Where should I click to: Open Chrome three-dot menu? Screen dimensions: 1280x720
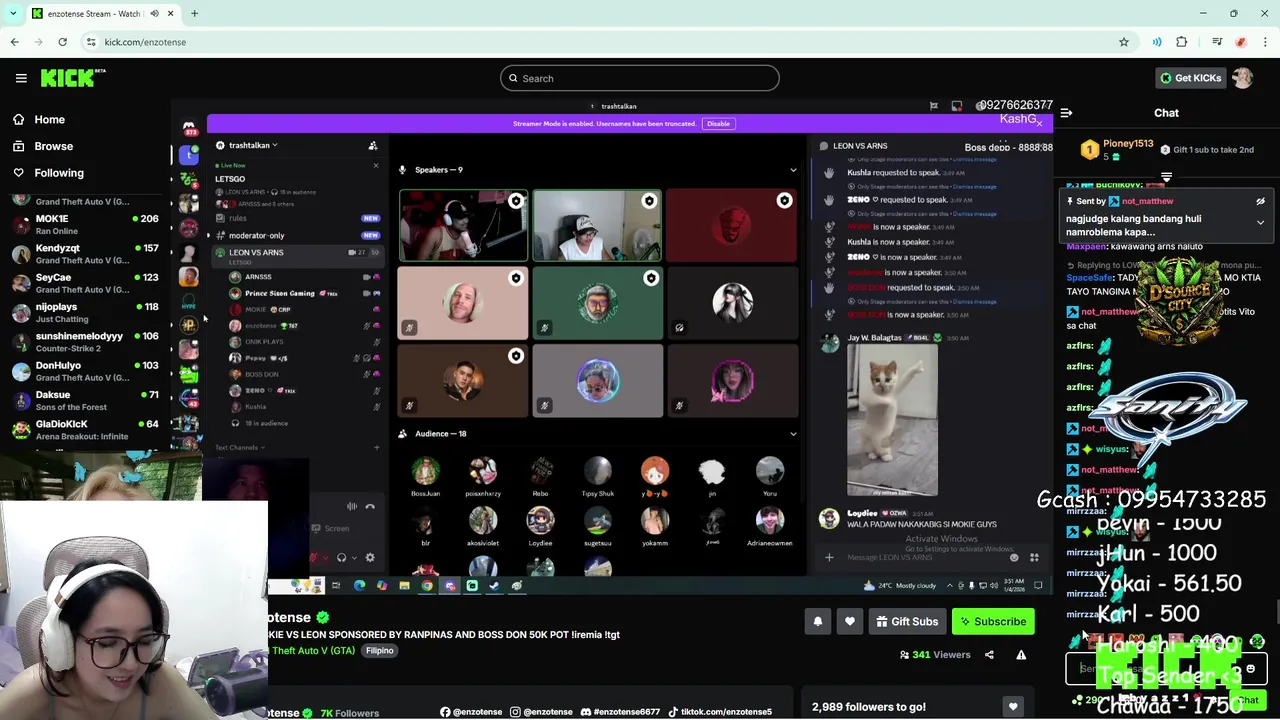click(1265, 42)
